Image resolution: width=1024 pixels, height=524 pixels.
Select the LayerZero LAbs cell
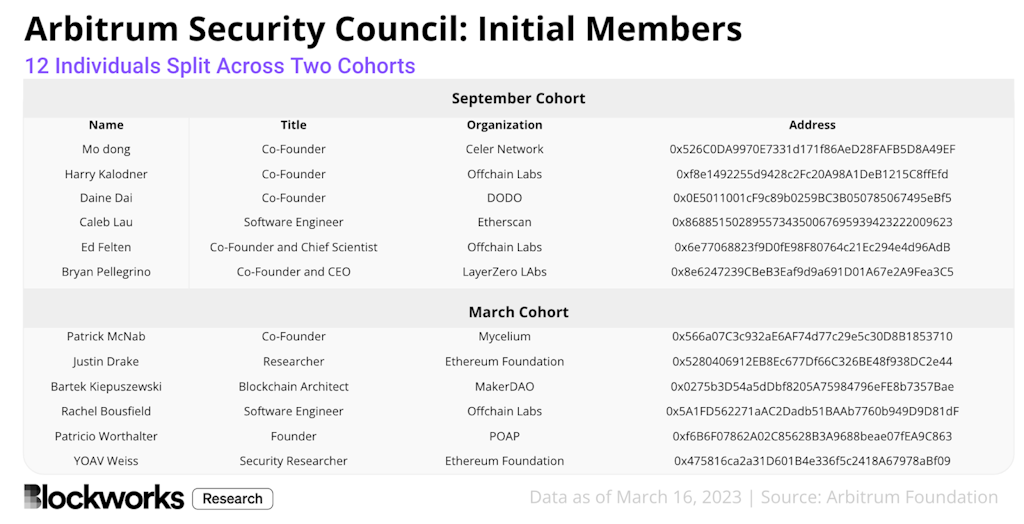[504, 271]
